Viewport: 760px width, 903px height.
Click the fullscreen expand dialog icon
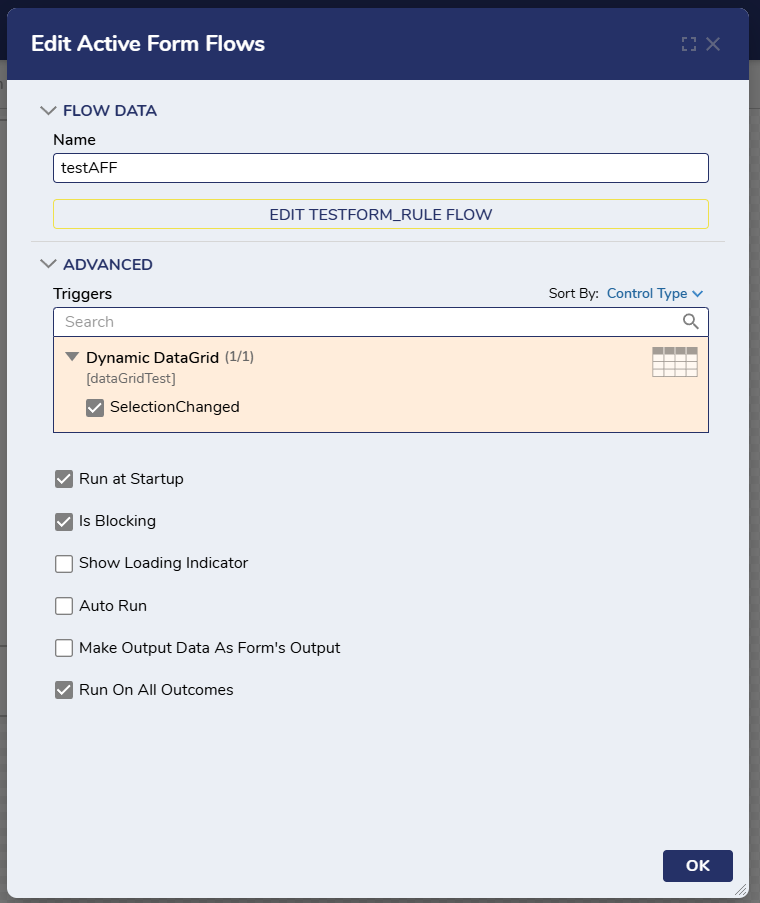coord(689,44)
